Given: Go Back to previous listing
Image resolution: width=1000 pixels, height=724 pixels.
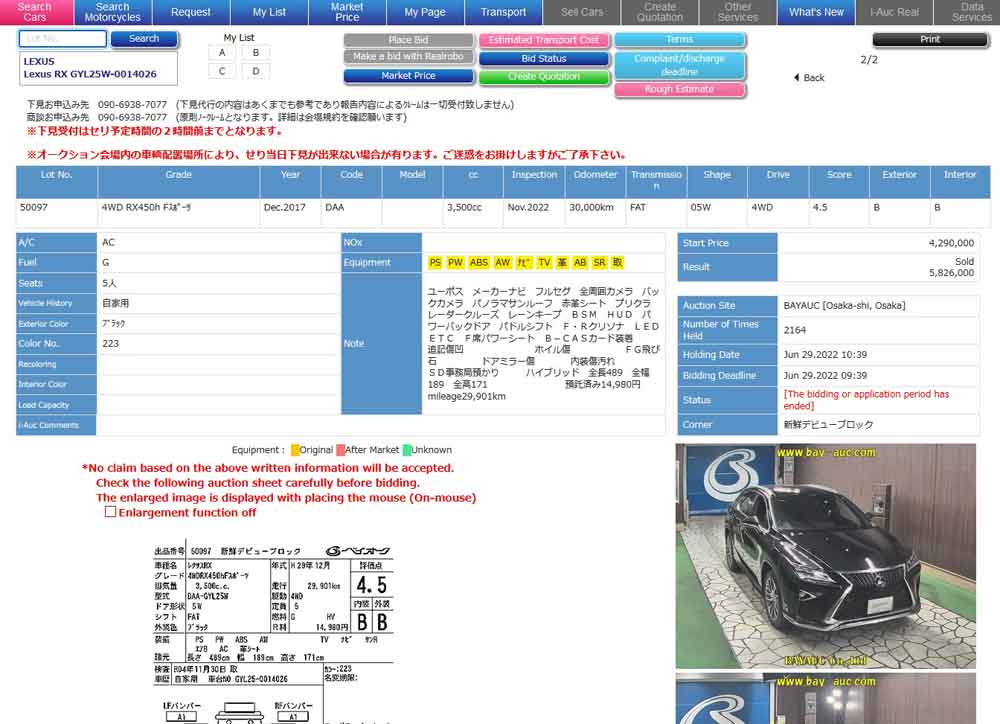Looking at the screenshot, I should click(809, 78).
